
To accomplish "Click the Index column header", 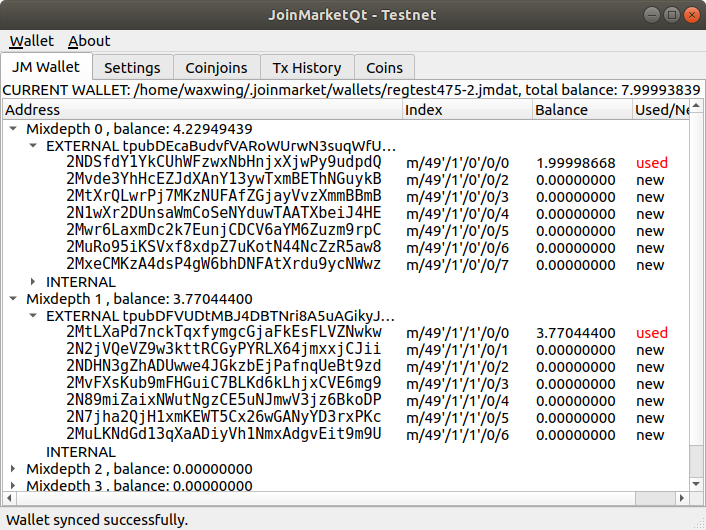I will pyautogui.click(x=465, y=110).
